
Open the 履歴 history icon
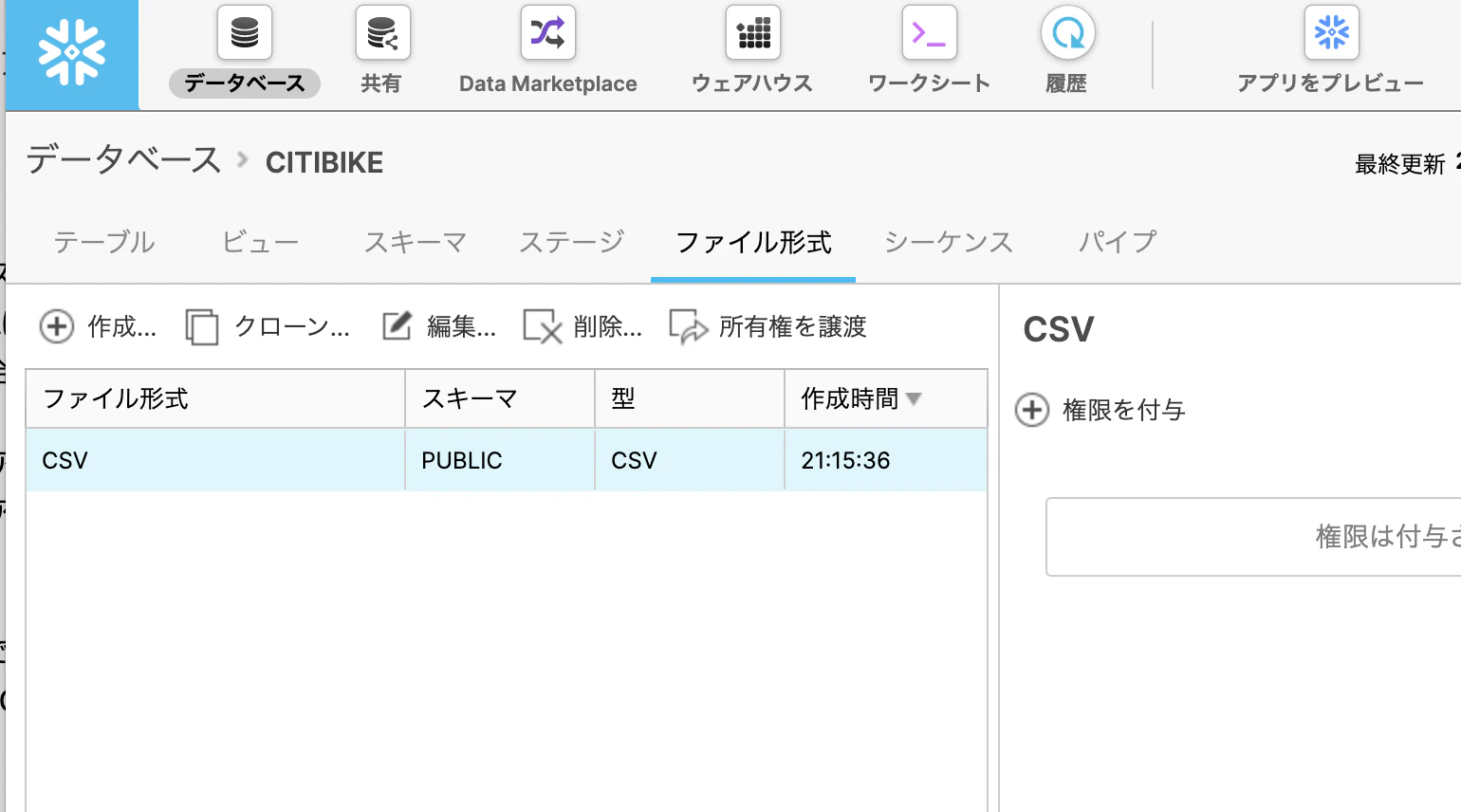point(1067,32)
